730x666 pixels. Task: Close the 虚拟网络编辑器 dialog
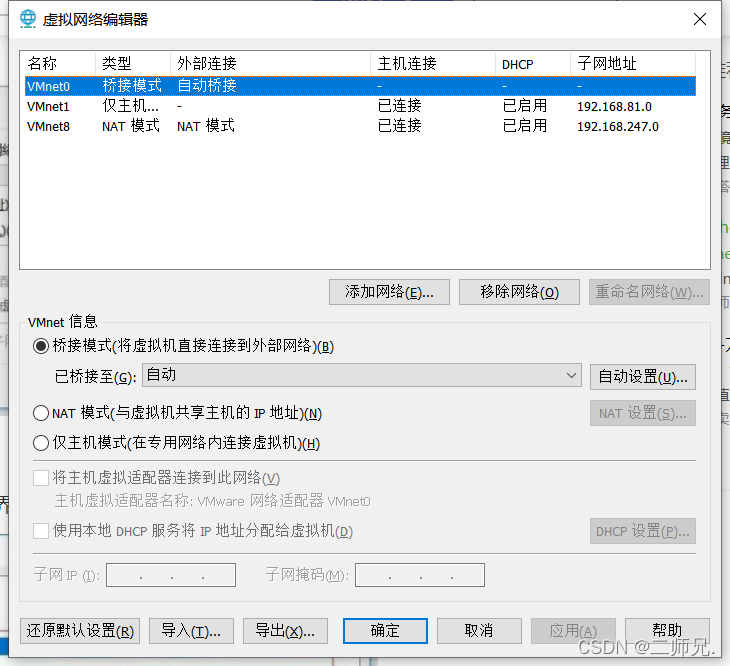(x=700, y=19)
